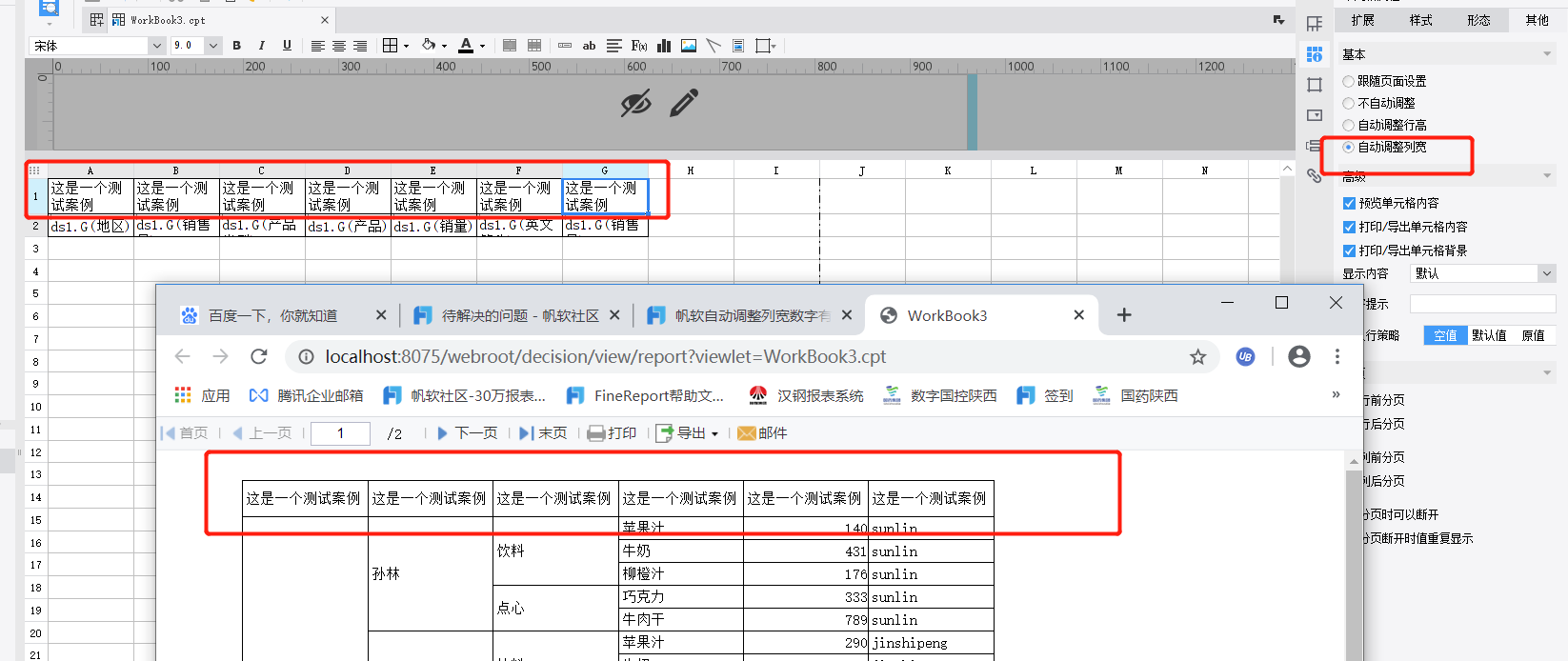Click the font color A icon
Viewport: 1568px width, 661px height.
tap(466, 45)
